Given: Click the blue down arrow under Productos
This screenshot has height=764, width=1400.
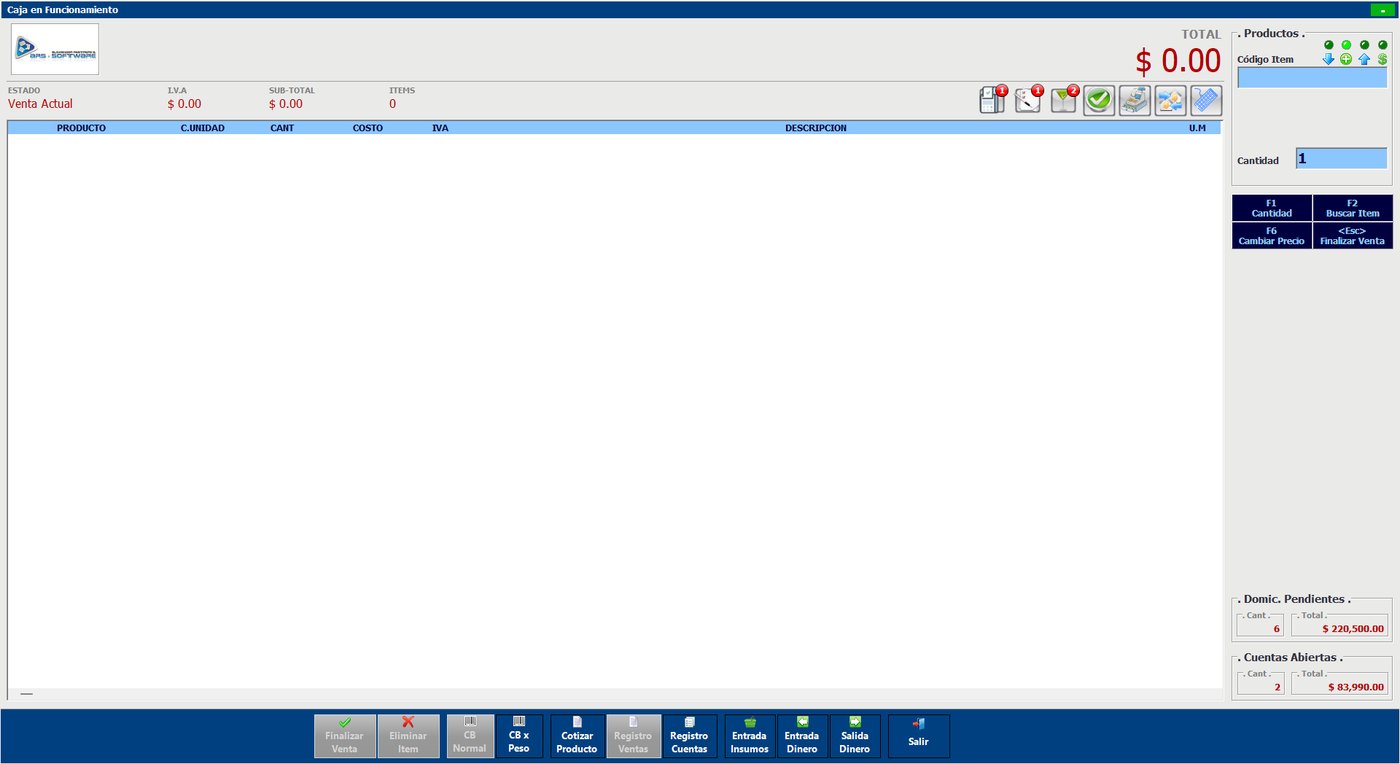Looking at the screenshot, I should tap(1328, 59).
